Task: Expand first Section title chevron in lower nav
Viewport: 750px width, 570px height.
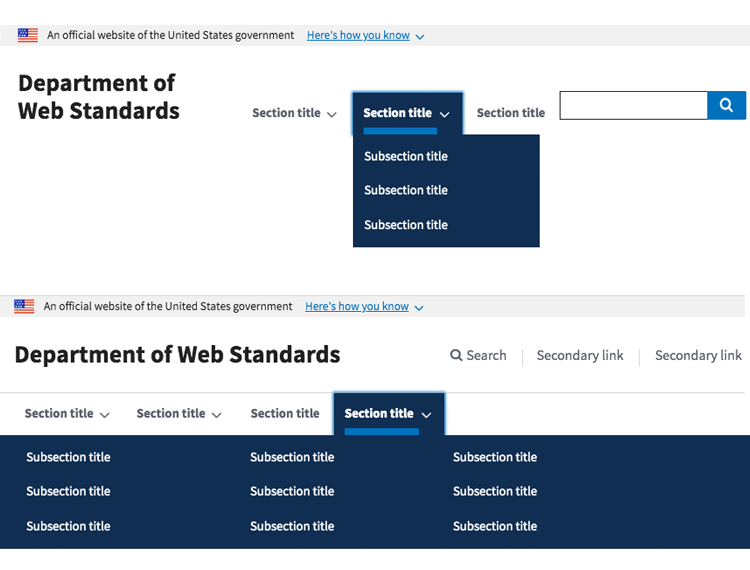Action: pyautogui.click(x=104, y=415)
